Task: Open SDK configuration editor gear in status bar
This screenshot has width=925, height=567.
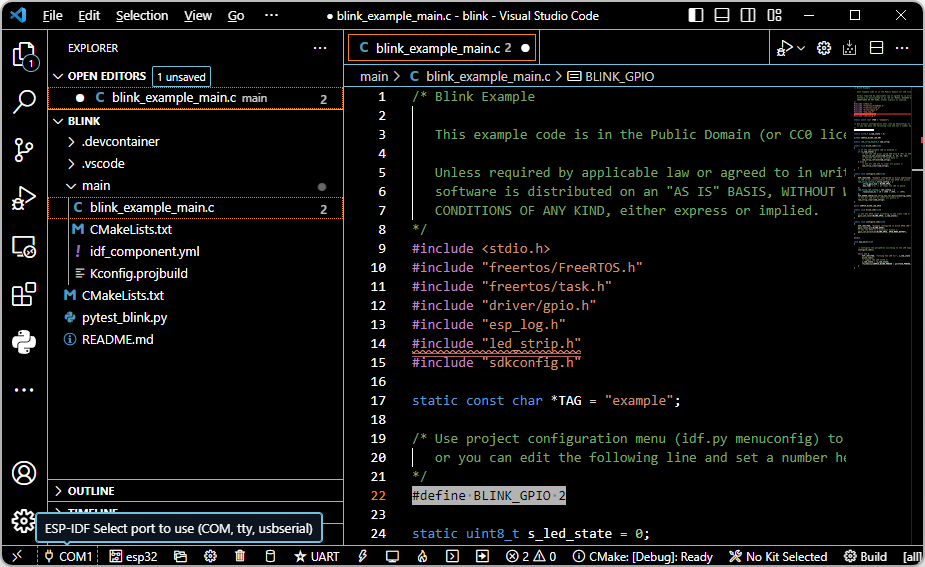Action: click(210, 556)
